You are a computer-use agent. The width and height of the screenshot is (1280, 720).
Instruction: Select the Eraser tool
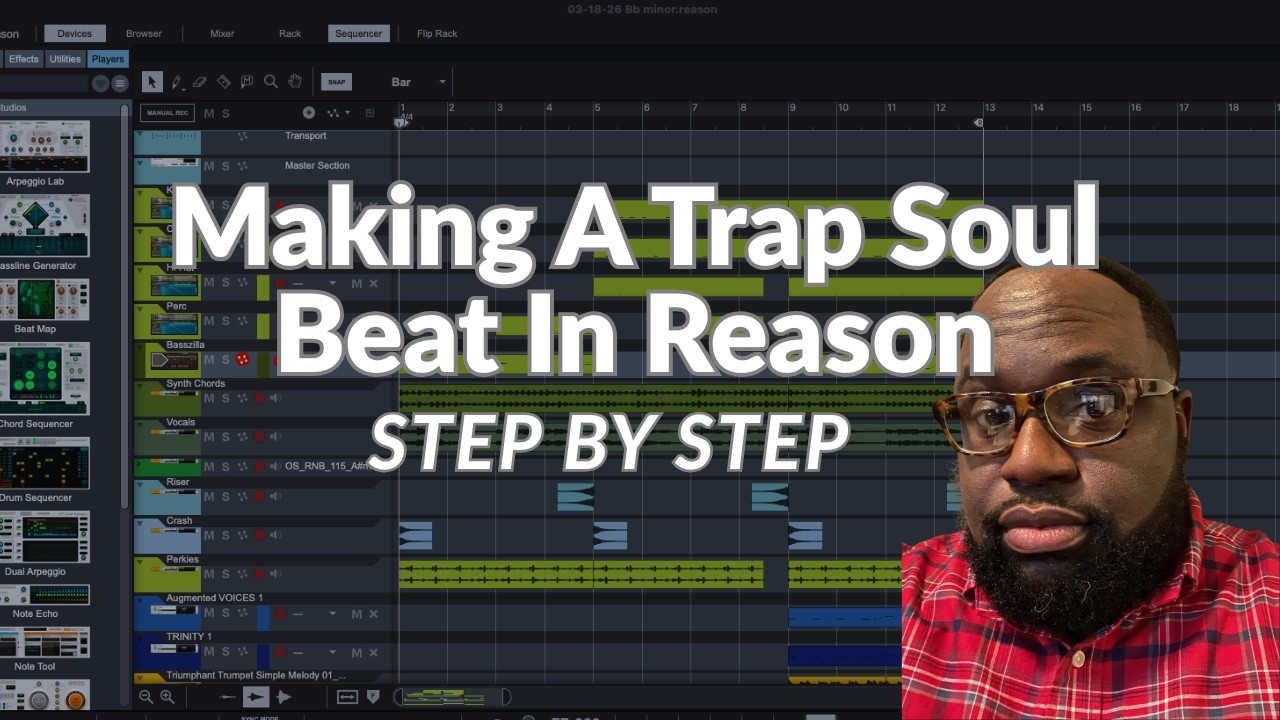tap(199, 82)
